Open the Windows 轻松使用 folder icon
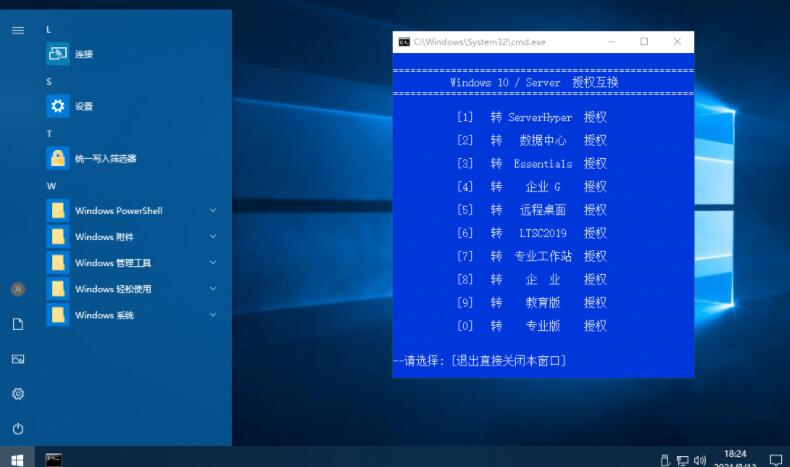This screenshot has width=790, height=467. pos(58,289)
